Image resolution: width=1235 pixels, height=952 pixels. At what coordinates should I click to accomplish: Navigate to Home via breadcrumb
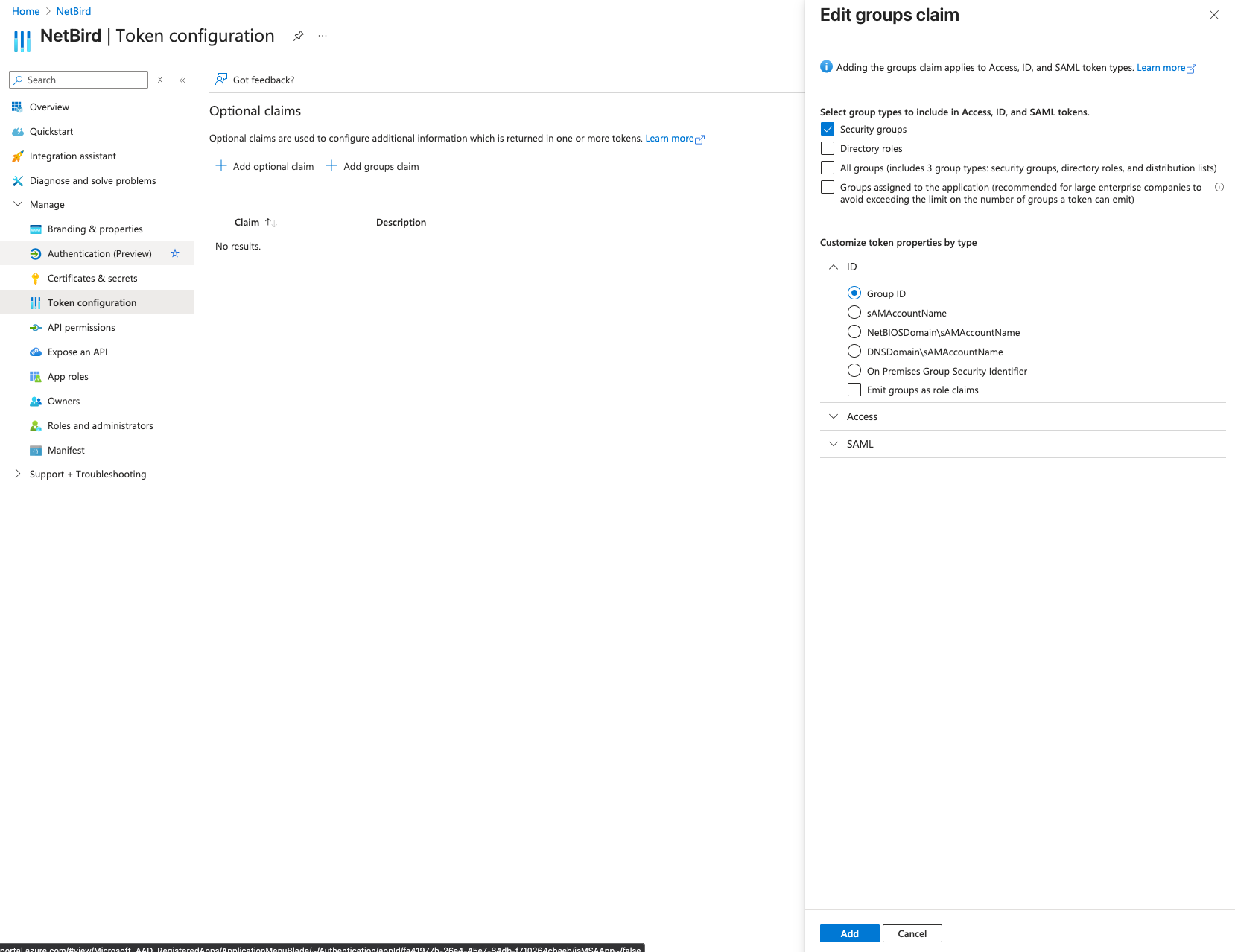coord(25,11)
